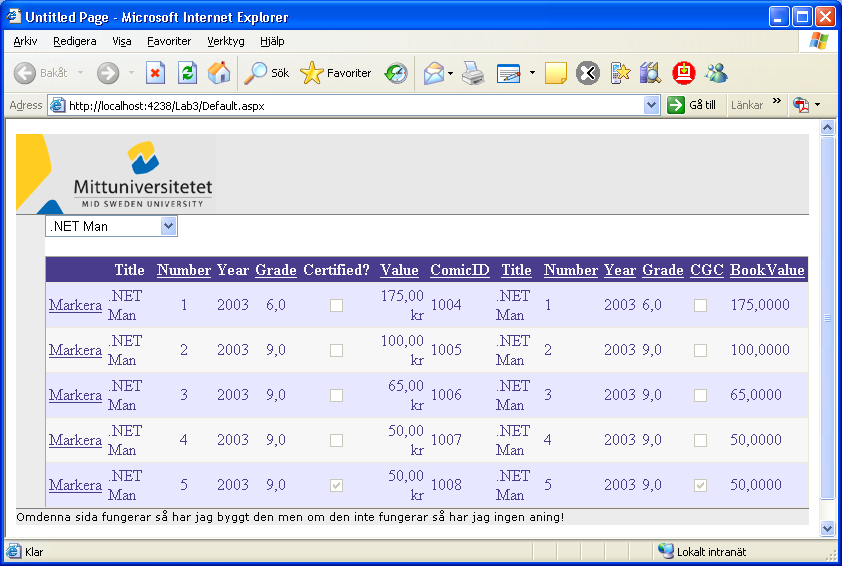842x566 pixels.
Task: Open the Hjälp menu
Action: (272, 41)
